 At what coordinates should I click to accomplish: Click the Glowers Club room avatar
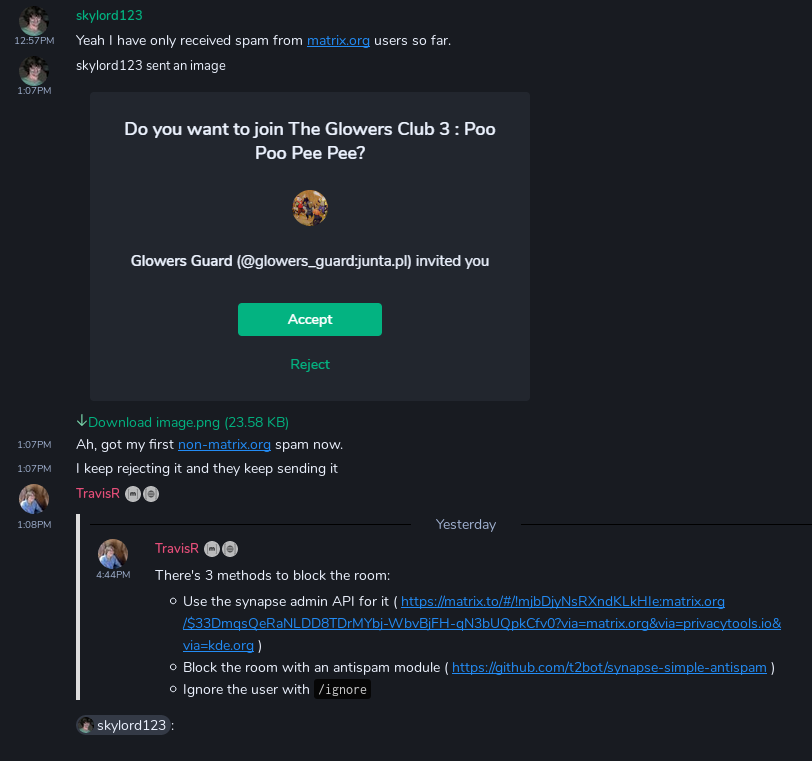coord(310,208)
